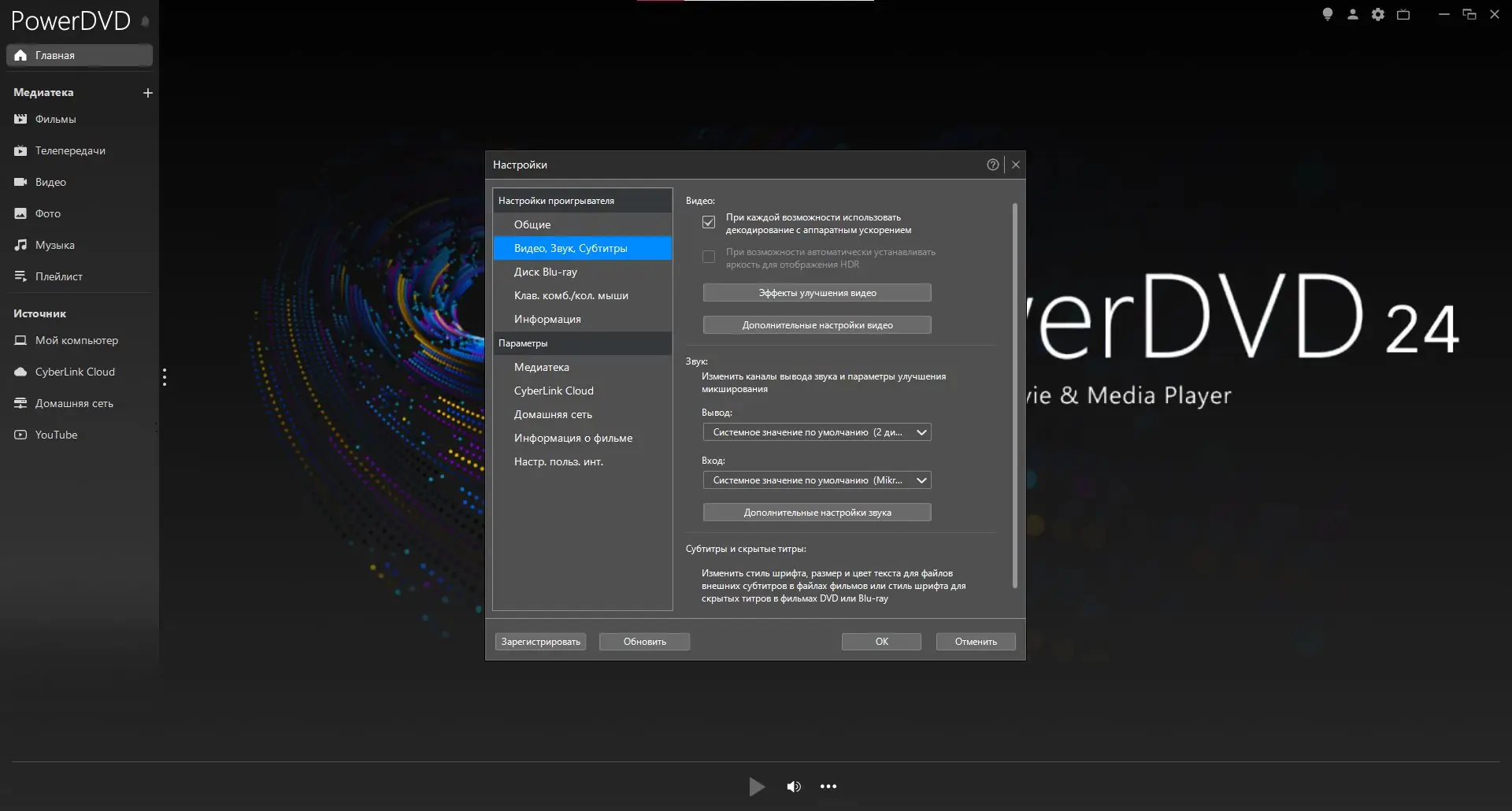The width and height of the screenshot is (1512, 811).
Task: Toggle the automatic HDR brightness checkbox
Action: (x=709, y=257)
